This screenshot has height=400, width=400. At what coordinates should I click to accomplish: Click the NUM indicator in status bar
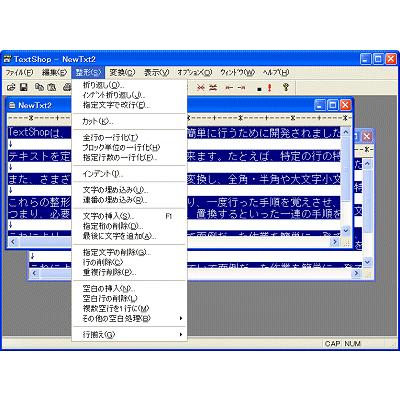pos(353,344)
